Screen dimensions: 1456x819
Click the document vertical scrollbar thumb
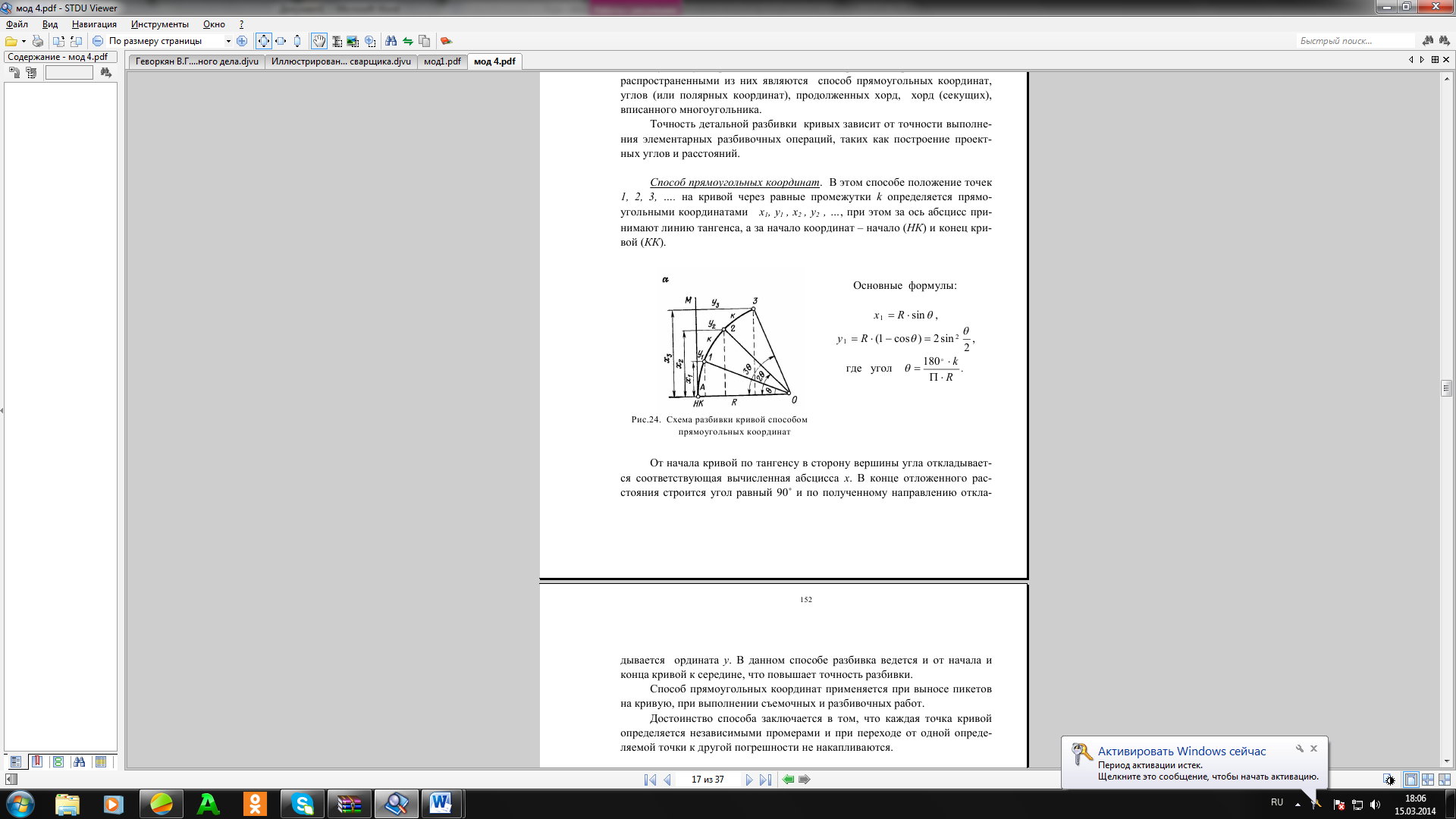[1446, 388]
